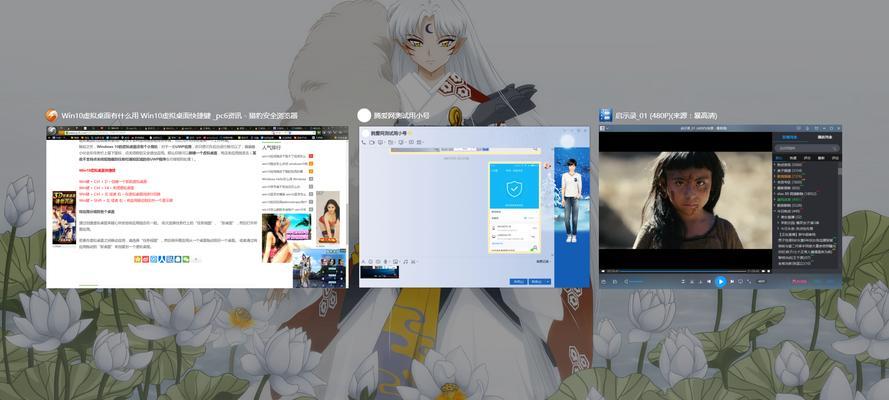Switch to the Liebao browser window thumbnail
Viewport: 889px width, 400px height.
point(196,207)
